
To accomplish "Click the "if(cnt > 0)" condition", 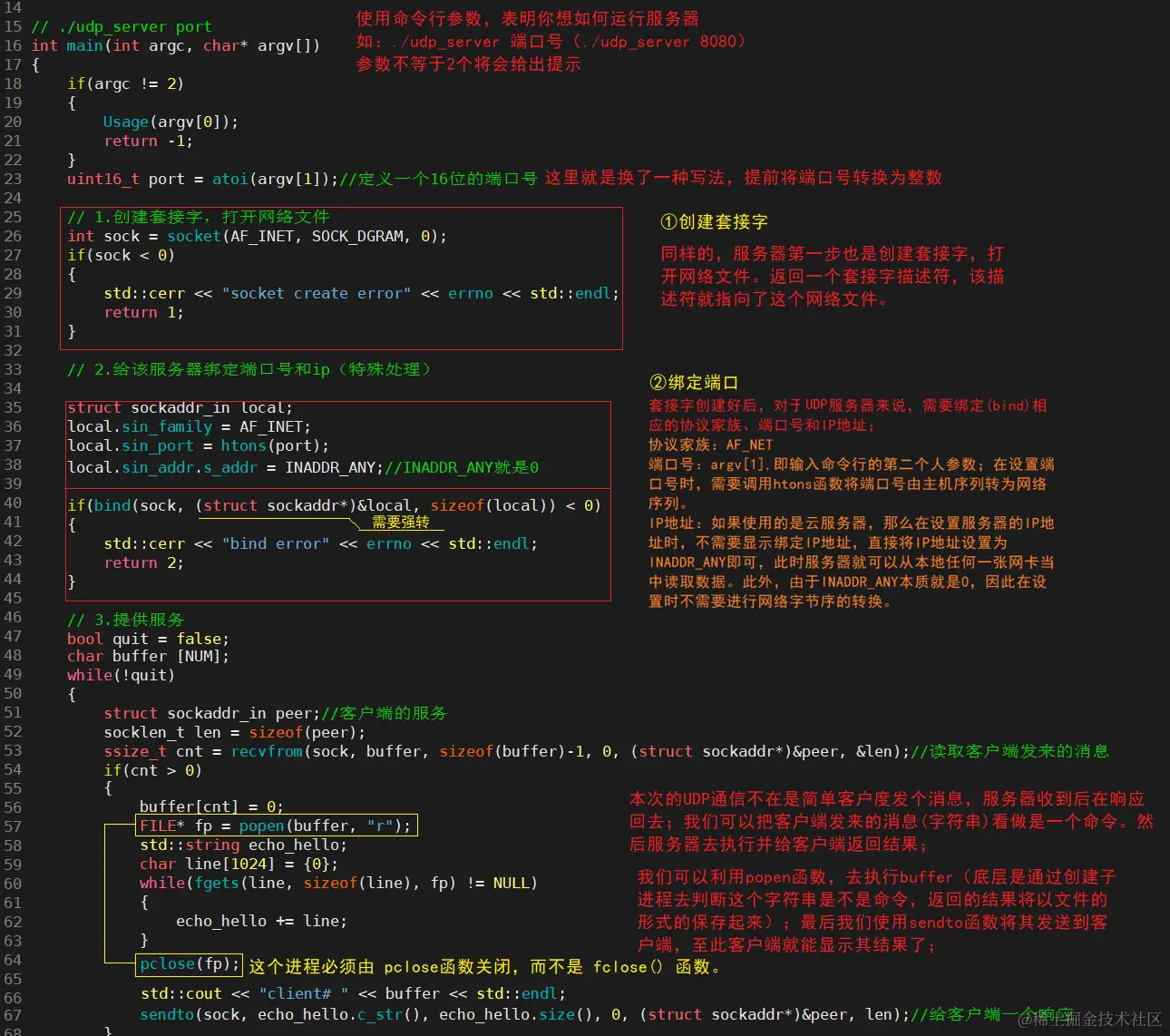I will click(152, 770).
